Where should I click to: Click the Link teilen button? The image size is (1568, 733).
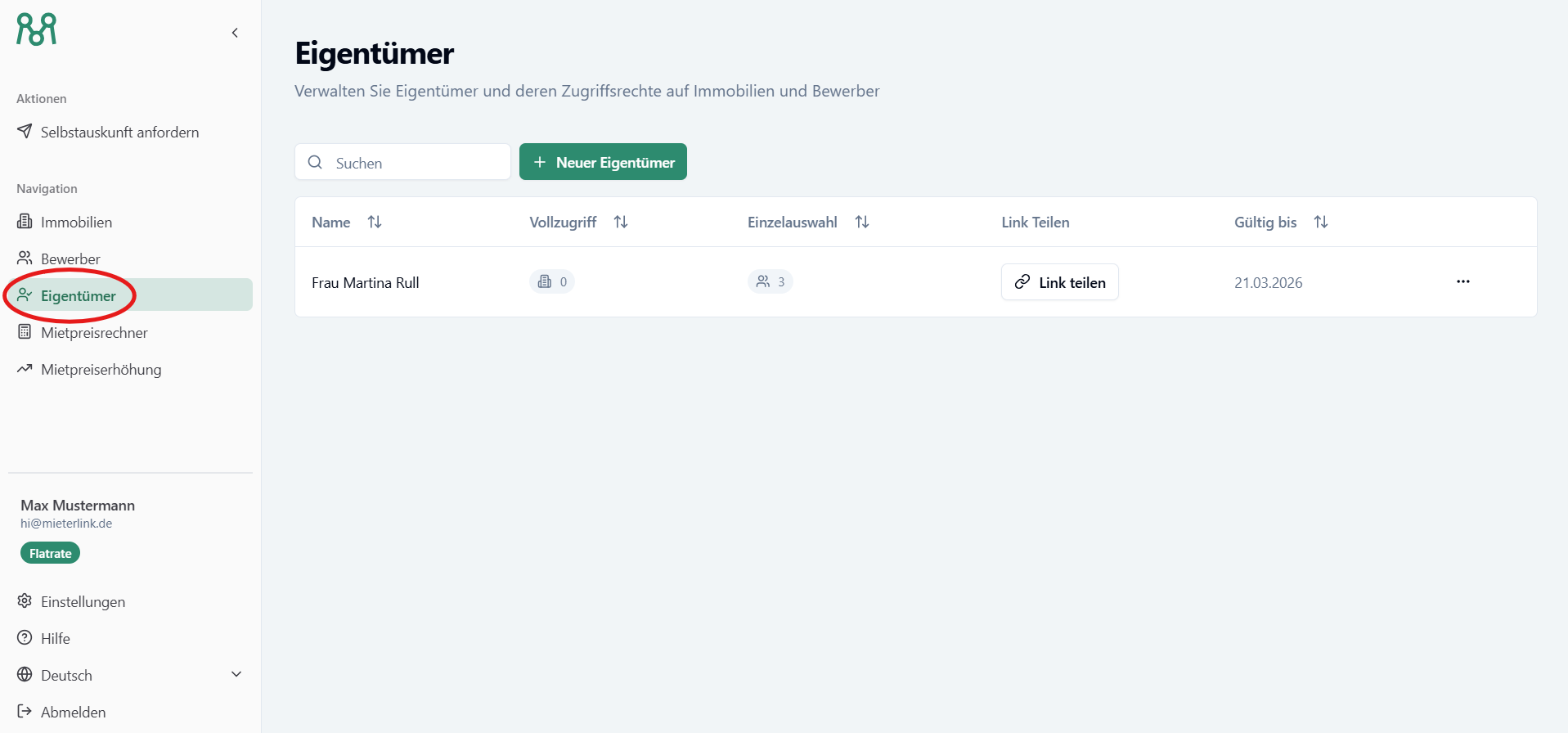[x=1059, y=282]
